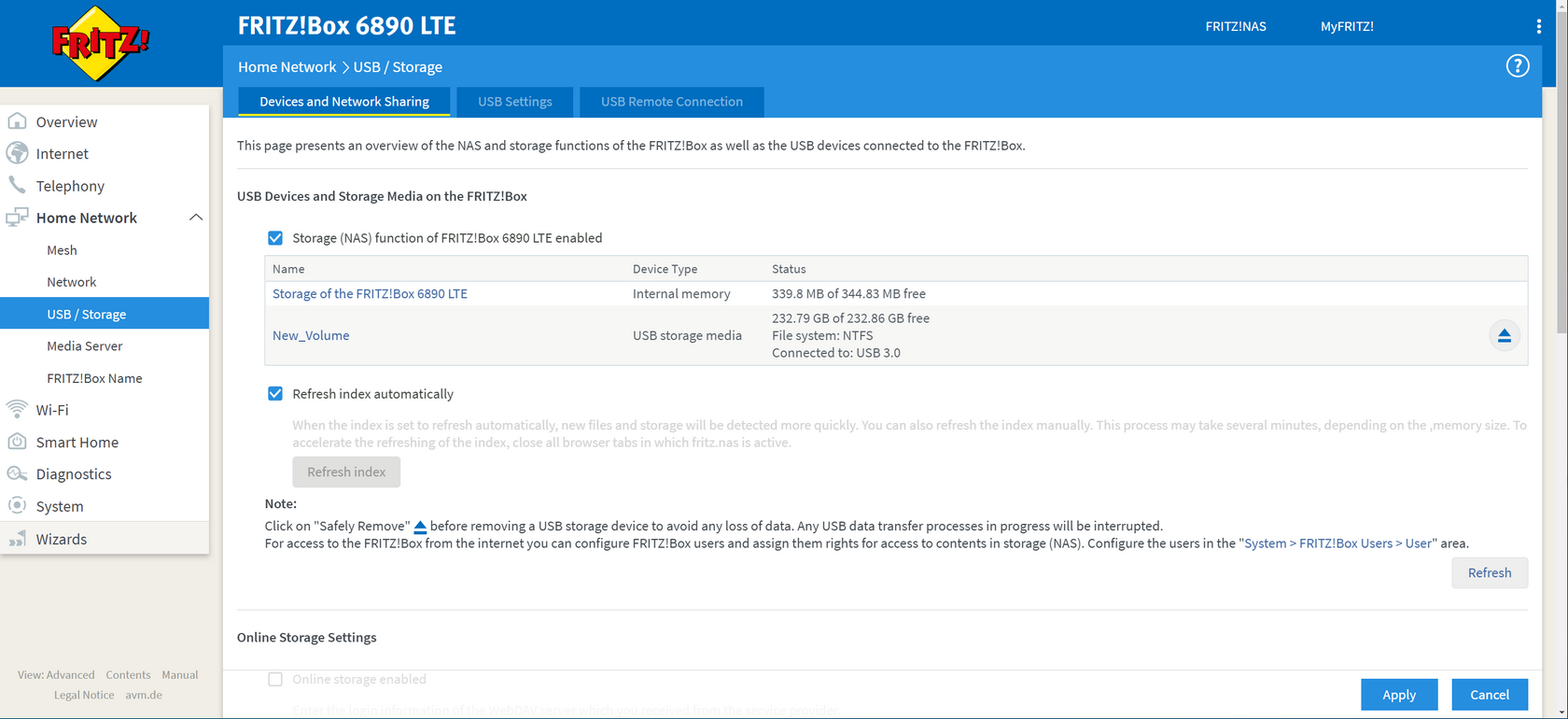The height and width of the screenshot is (719, 1568).
Task: Switch to USB Settings tab
Action: [x=515, y=102]
